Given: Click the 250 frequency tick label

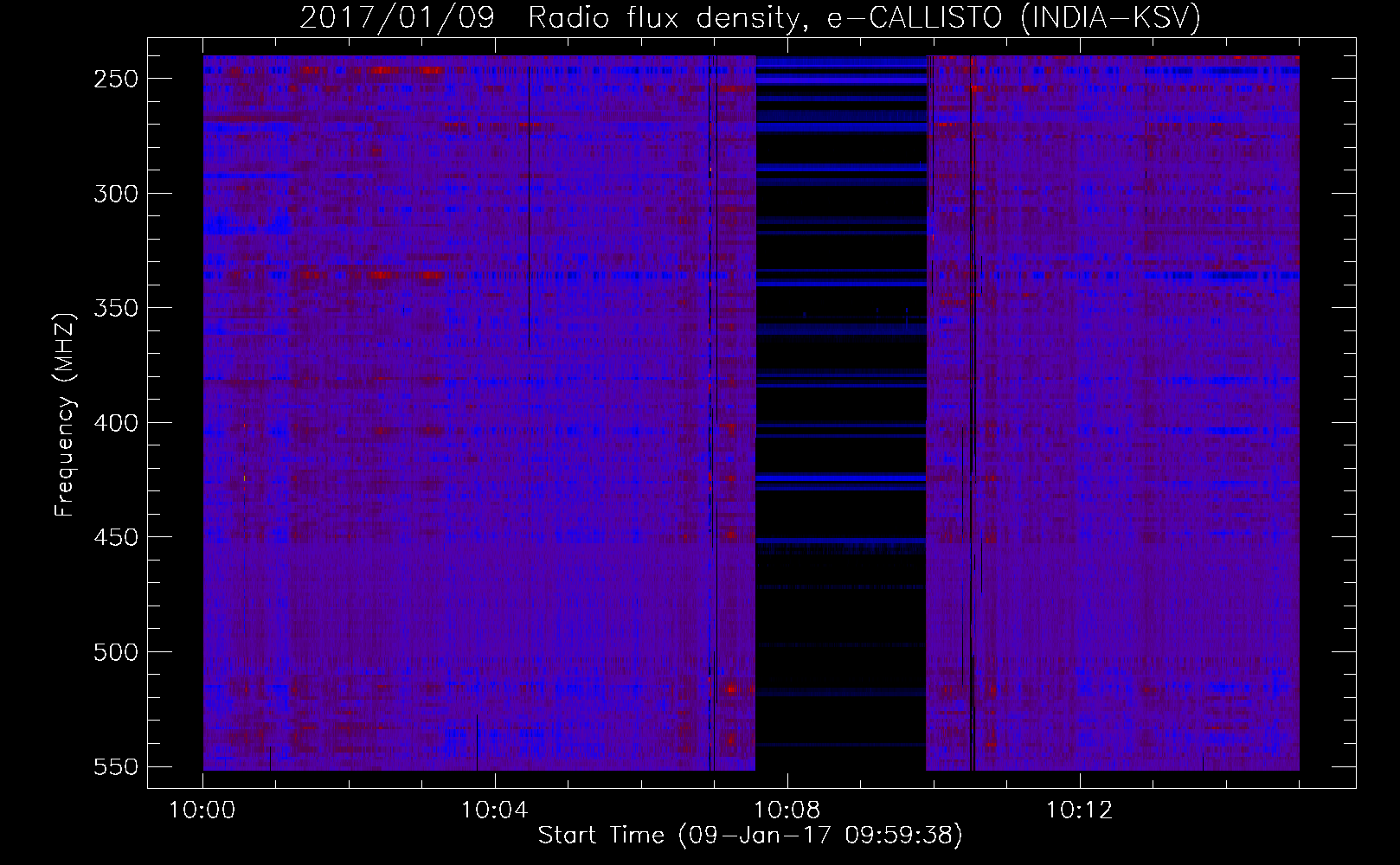Looking at the screenshot, I should tap(116, 79).
